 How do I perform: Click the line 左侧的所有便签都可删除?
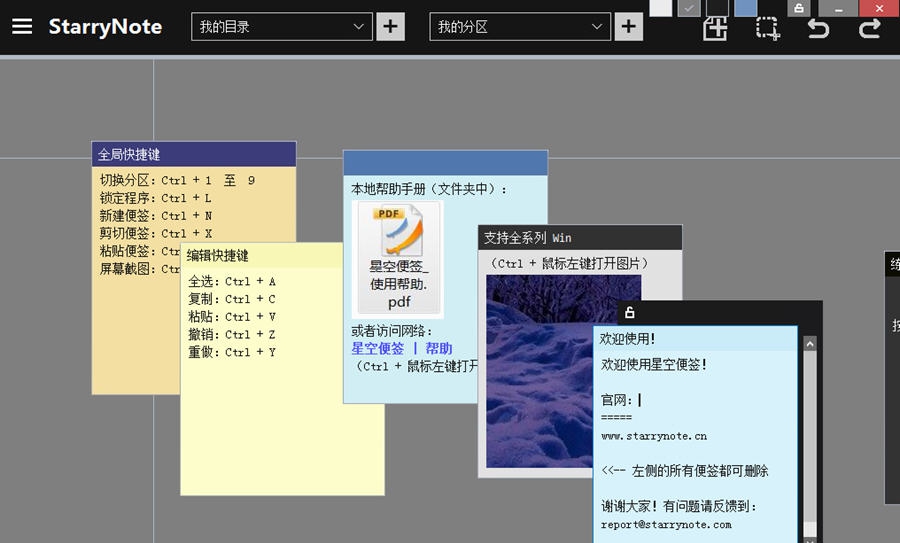(x=685, y=471)
